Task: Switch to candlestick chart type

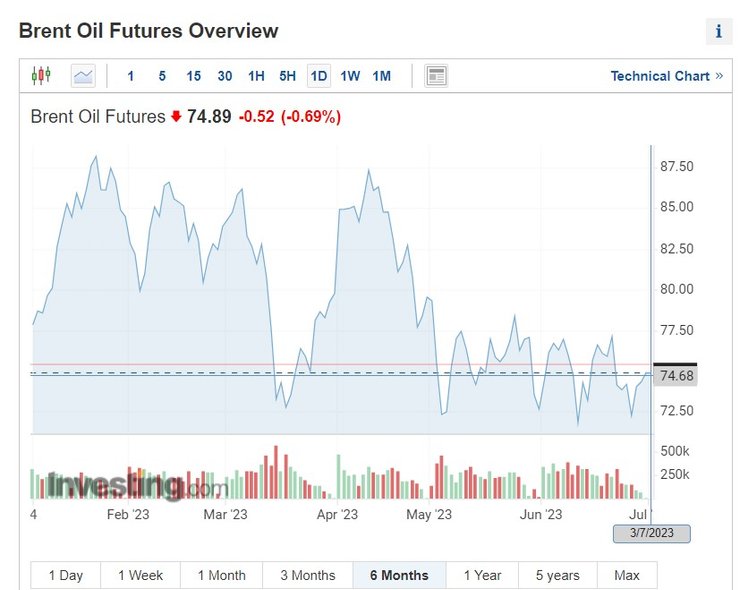Action: 41,76
